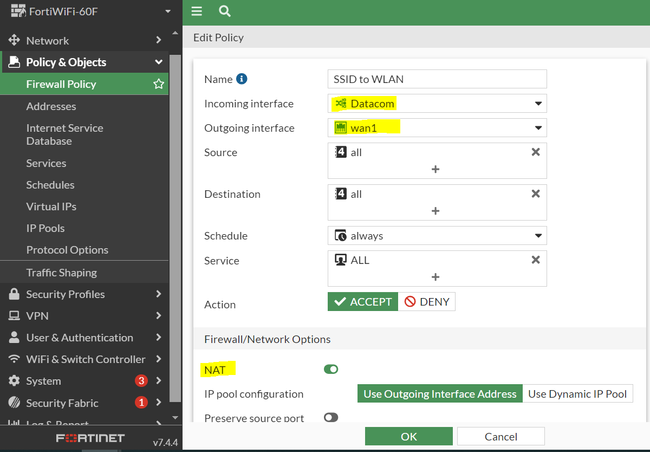Remove the Source all entry
This screenshot has height=452, width=650.
tap(536, 152)
